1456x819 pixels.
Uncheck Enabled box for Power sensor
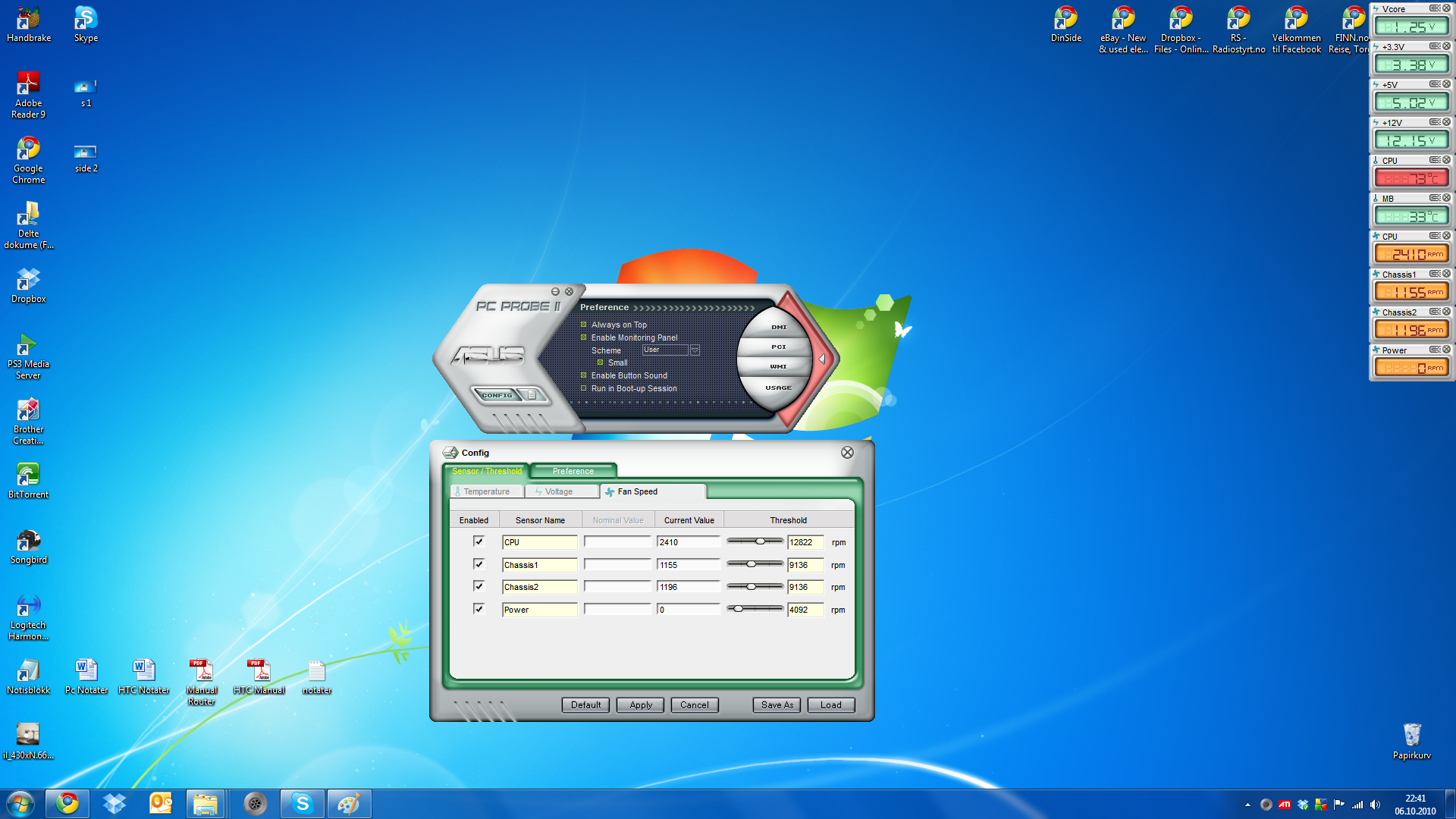click(x=479, y=609)
